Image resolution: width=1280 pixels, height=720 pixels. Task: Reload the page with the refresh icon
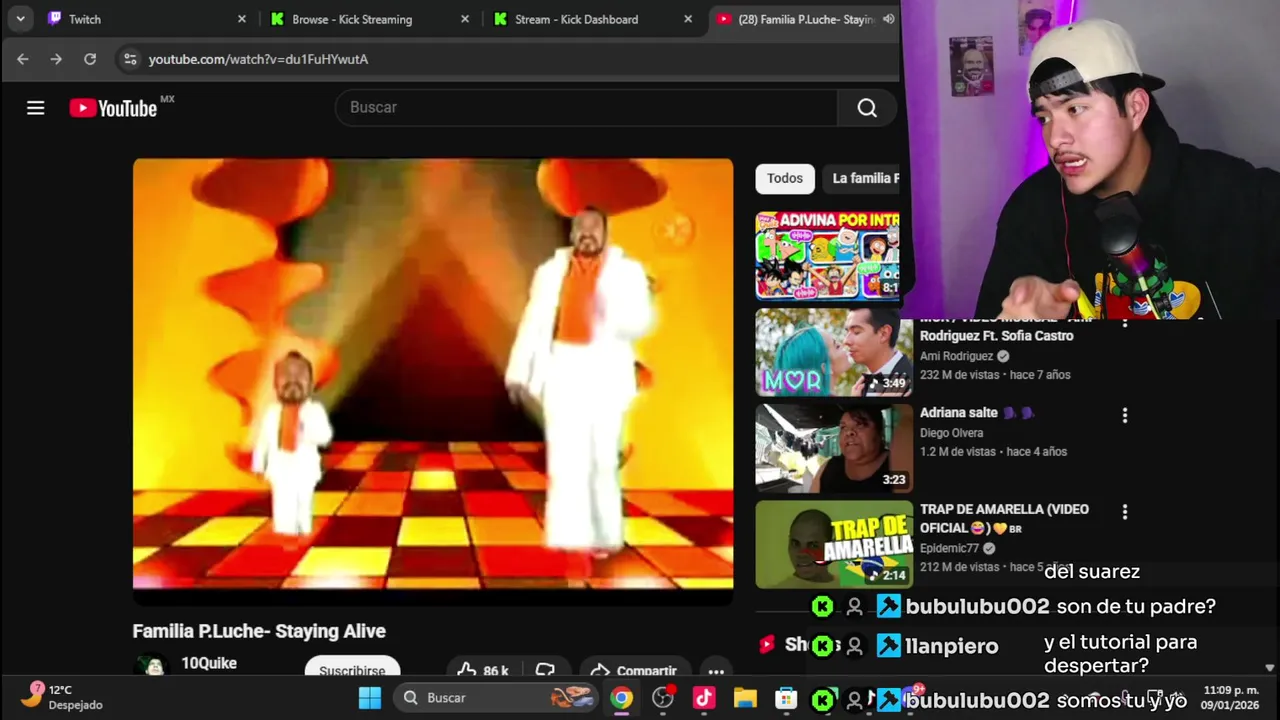pos(90,59)
